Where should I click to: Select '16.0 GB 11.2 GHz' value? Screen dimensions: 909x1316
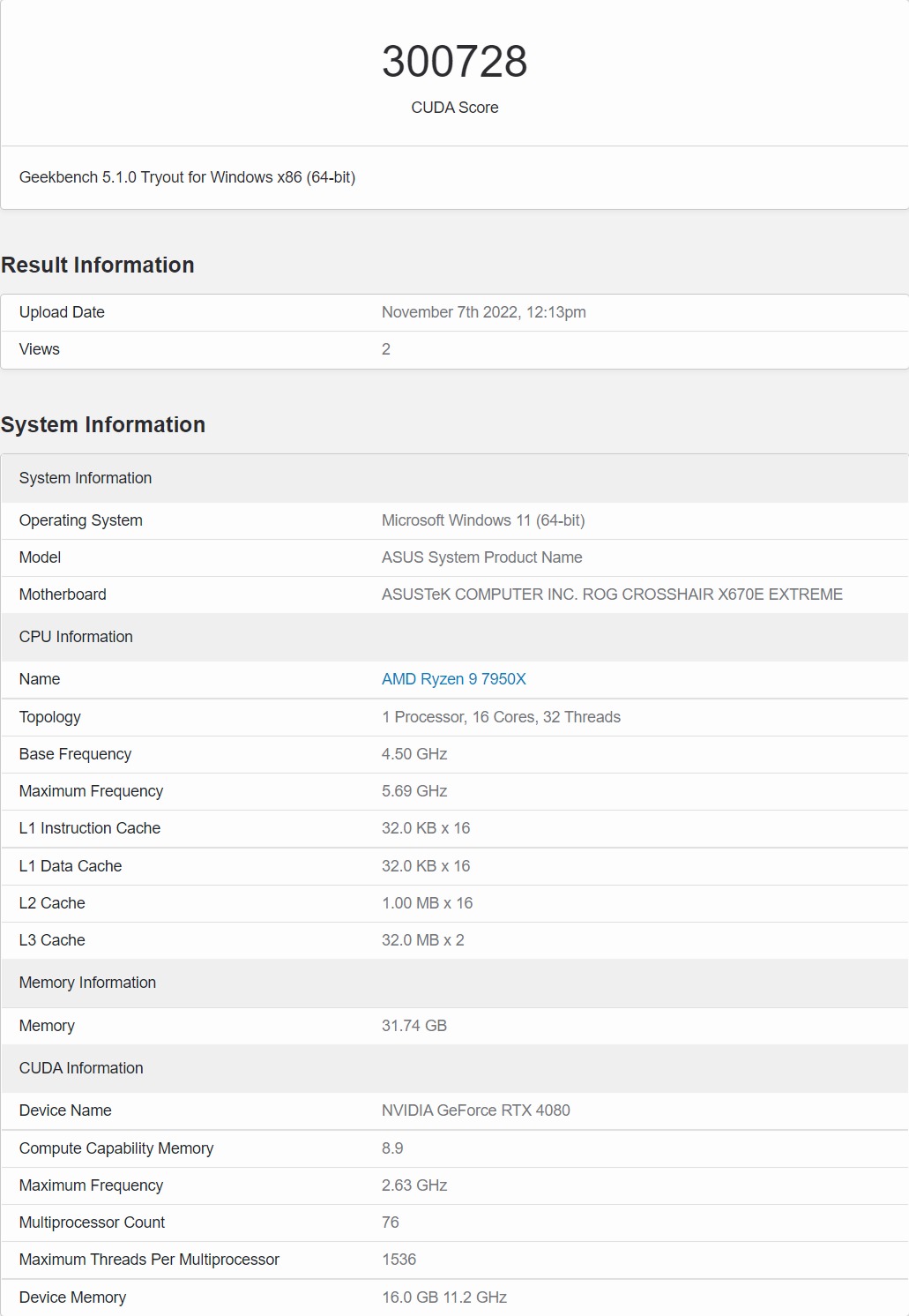444,1297
